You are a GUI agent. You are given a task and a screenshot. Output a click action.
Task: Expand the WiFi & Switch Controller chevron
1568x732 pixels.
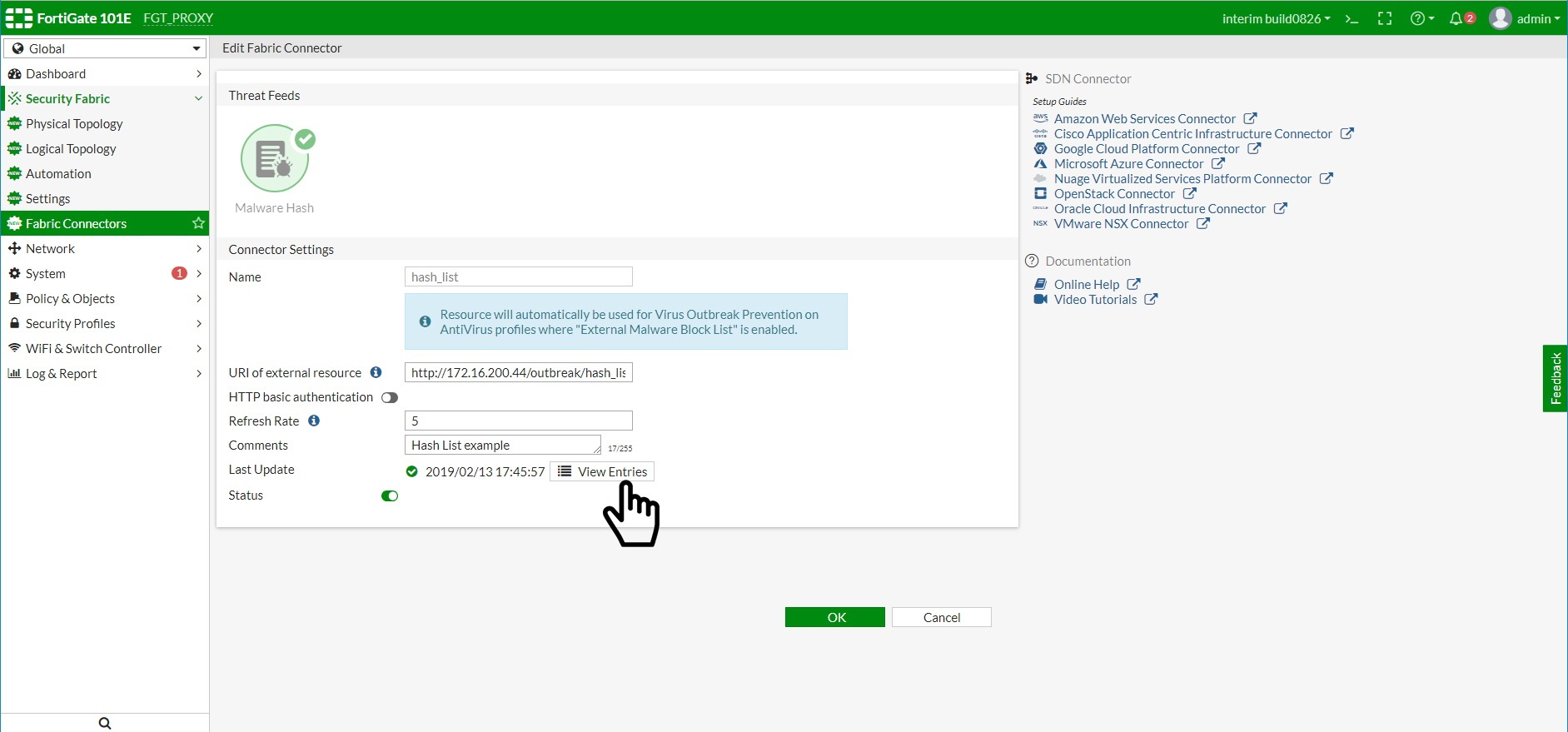click(x=199, y=348)
